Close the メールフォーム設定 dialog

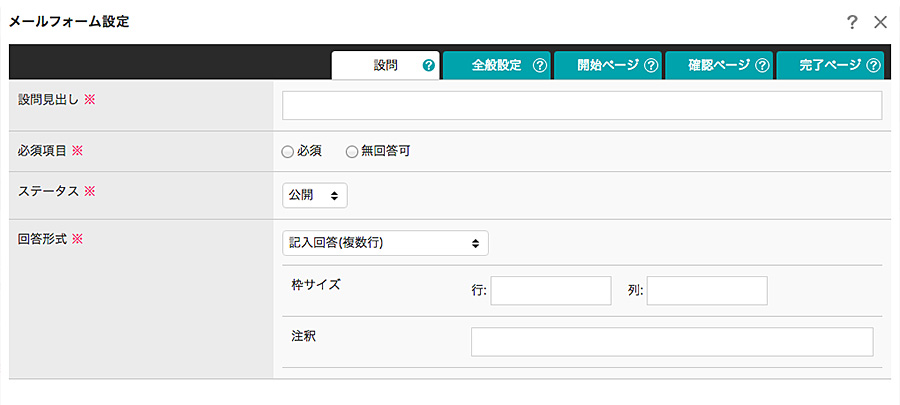click(880, 22)
